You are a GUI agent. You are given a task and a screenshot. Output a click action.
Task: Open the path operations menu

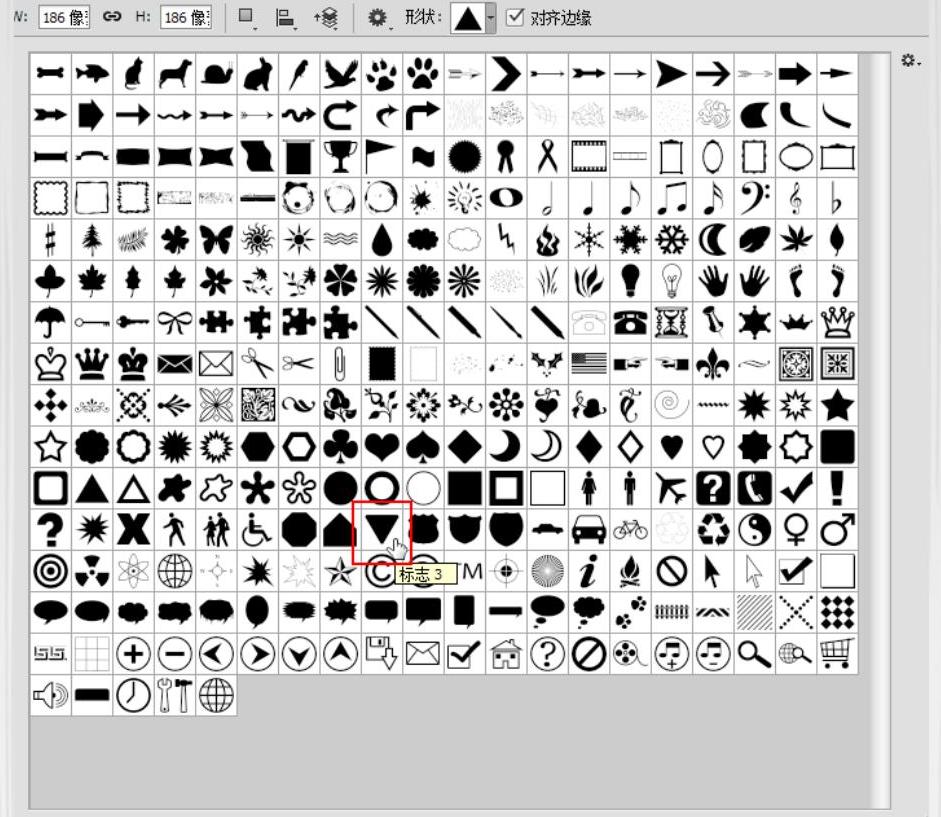tap(247, 17)
